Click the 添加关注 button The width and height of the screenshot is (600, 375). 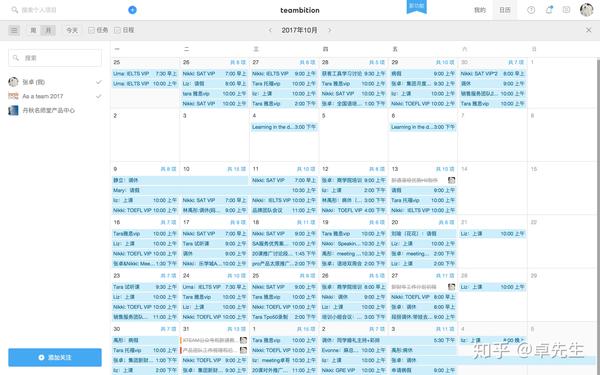[x=55, y=357]
